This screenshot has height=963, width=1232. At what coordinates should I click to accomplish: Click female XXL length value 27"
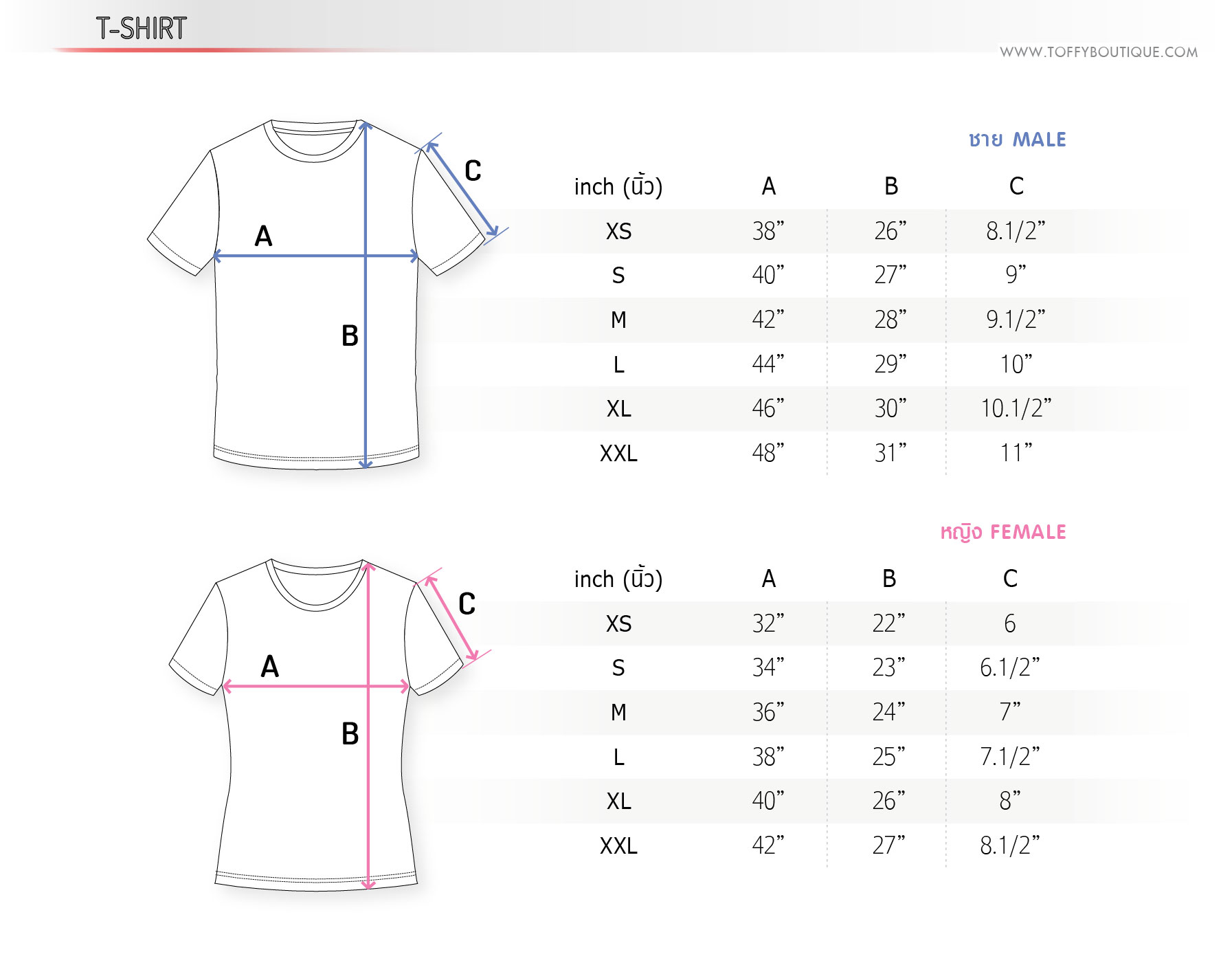[888, 845]
